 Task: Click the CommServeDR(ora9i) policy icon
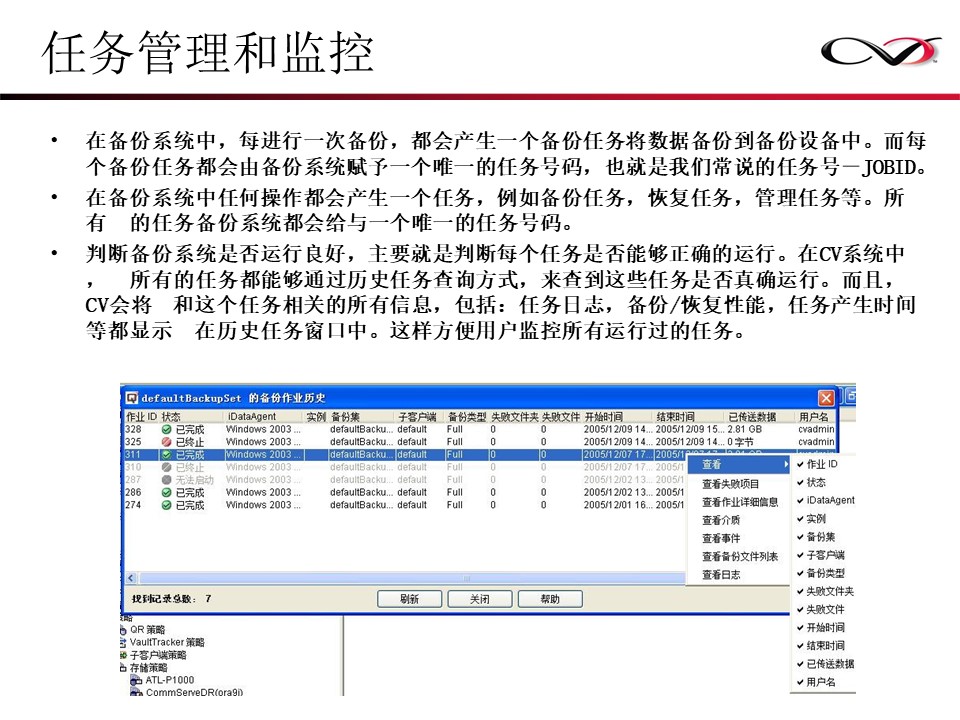click(x=137, y=692)
